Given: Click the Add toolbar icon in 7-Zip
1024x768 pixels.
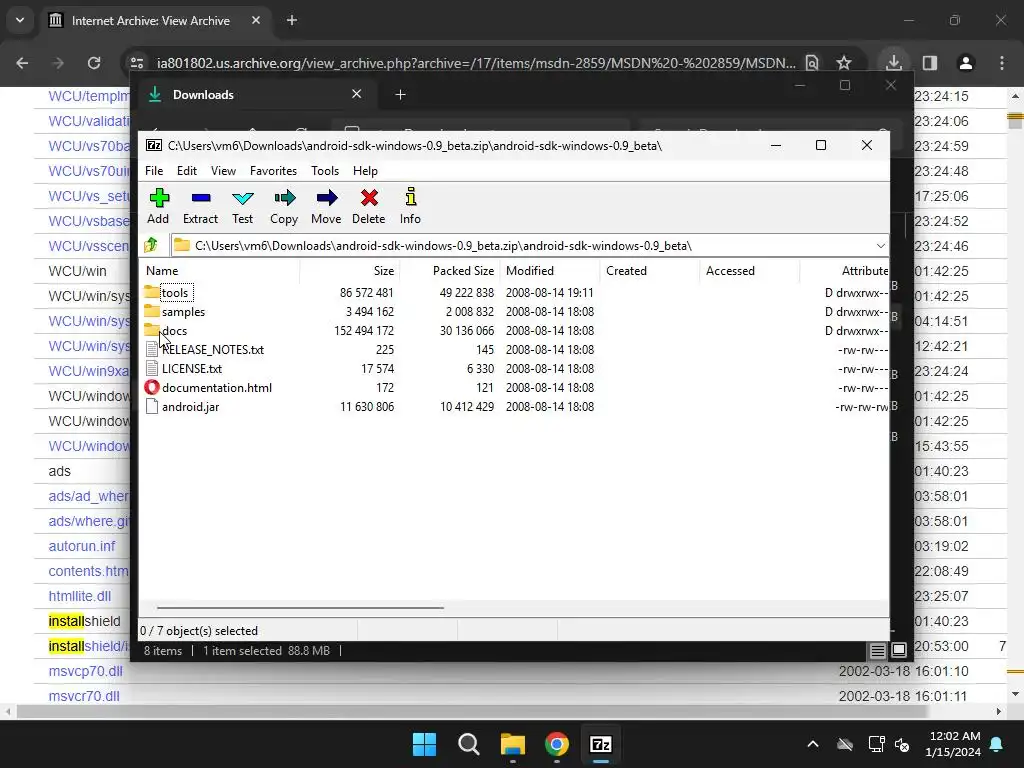Looking at the screenshot, I should pyautogui.click(x=159, y=206).
